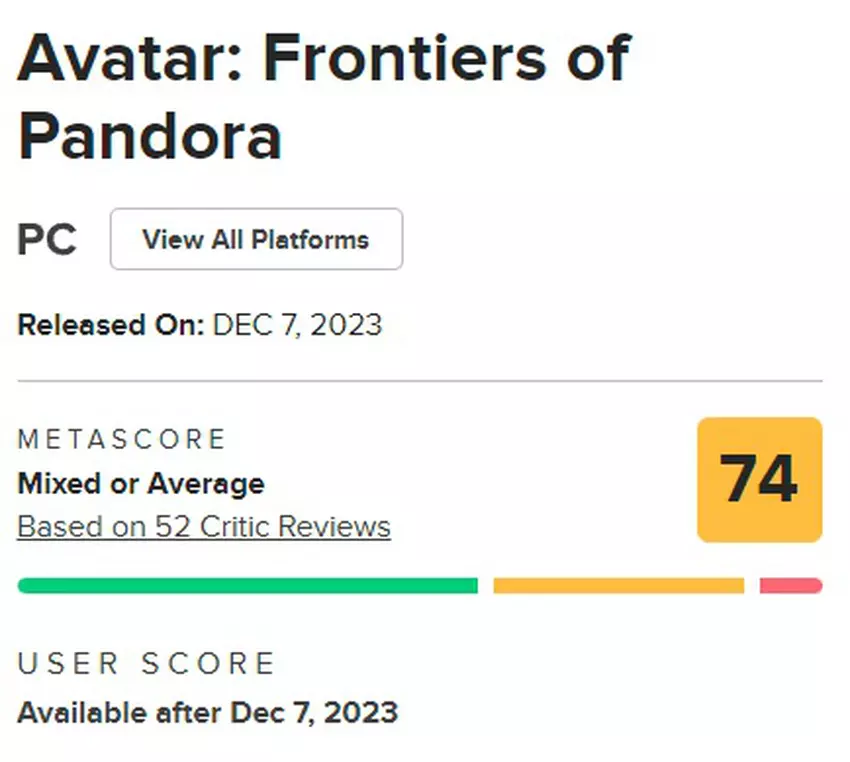Click the USER SCORE heading
The image size is (850, 762).
click(146, 663)
